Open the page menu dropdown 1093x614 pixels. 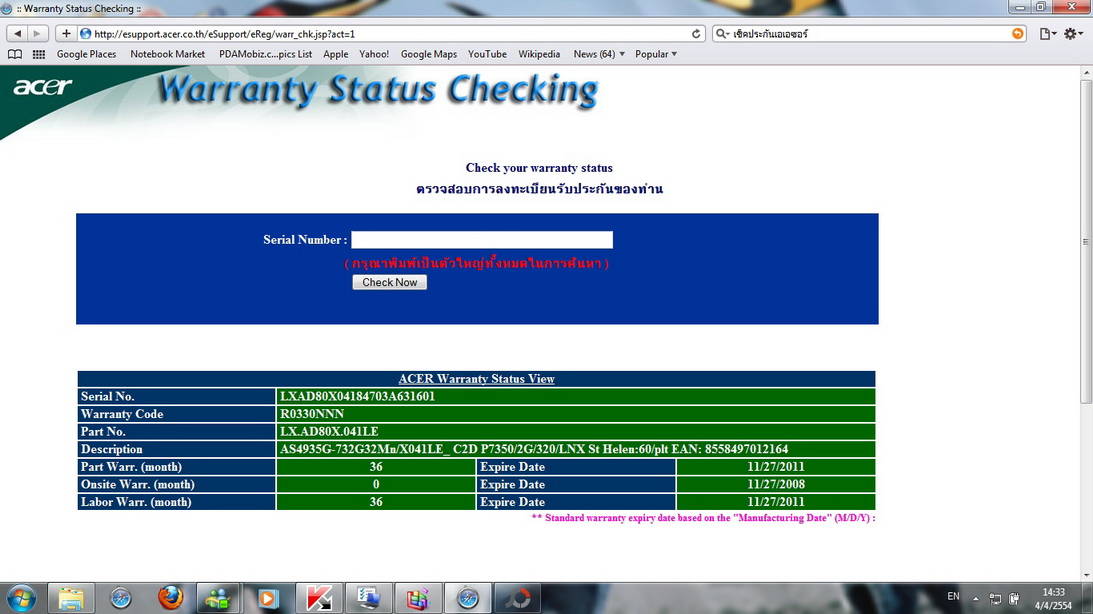(1047, 34)
